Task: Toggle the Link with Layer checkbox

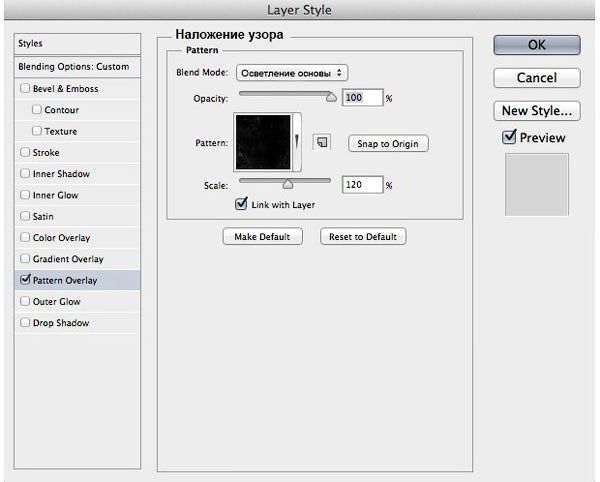Action: point(241,204)
